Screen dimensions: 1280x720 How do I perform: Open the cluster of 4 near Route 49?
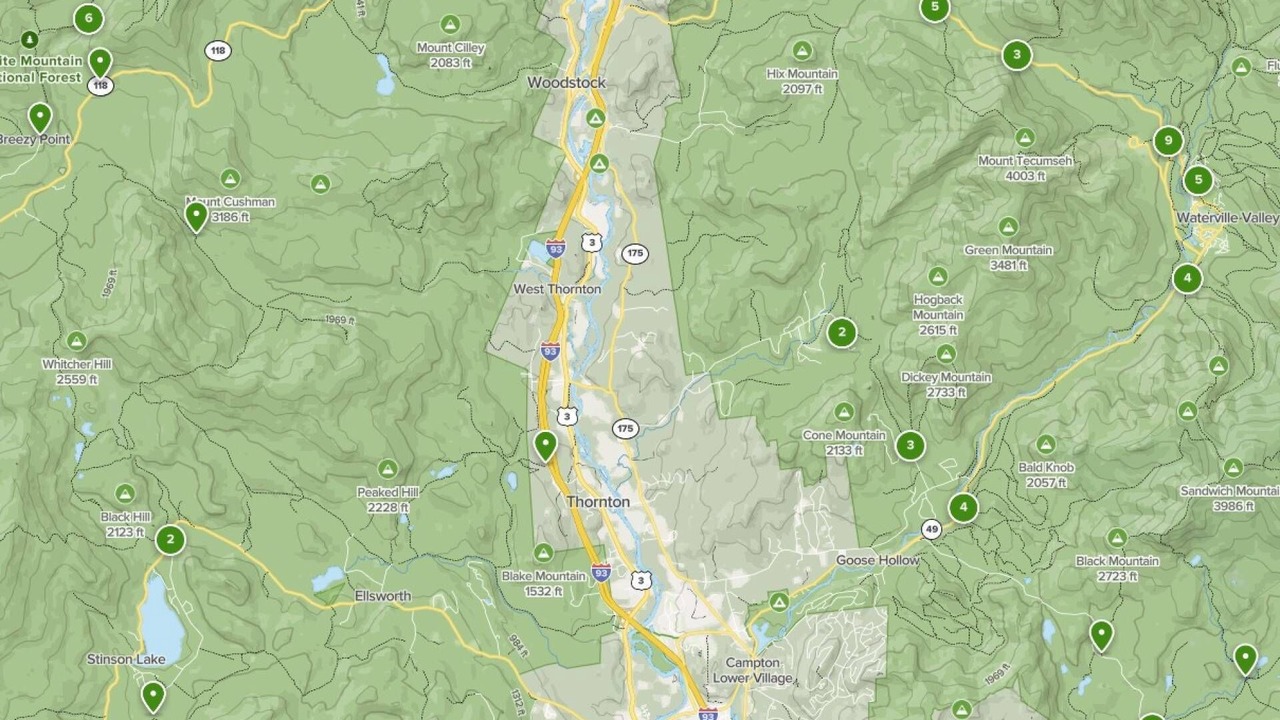point(963,508)
